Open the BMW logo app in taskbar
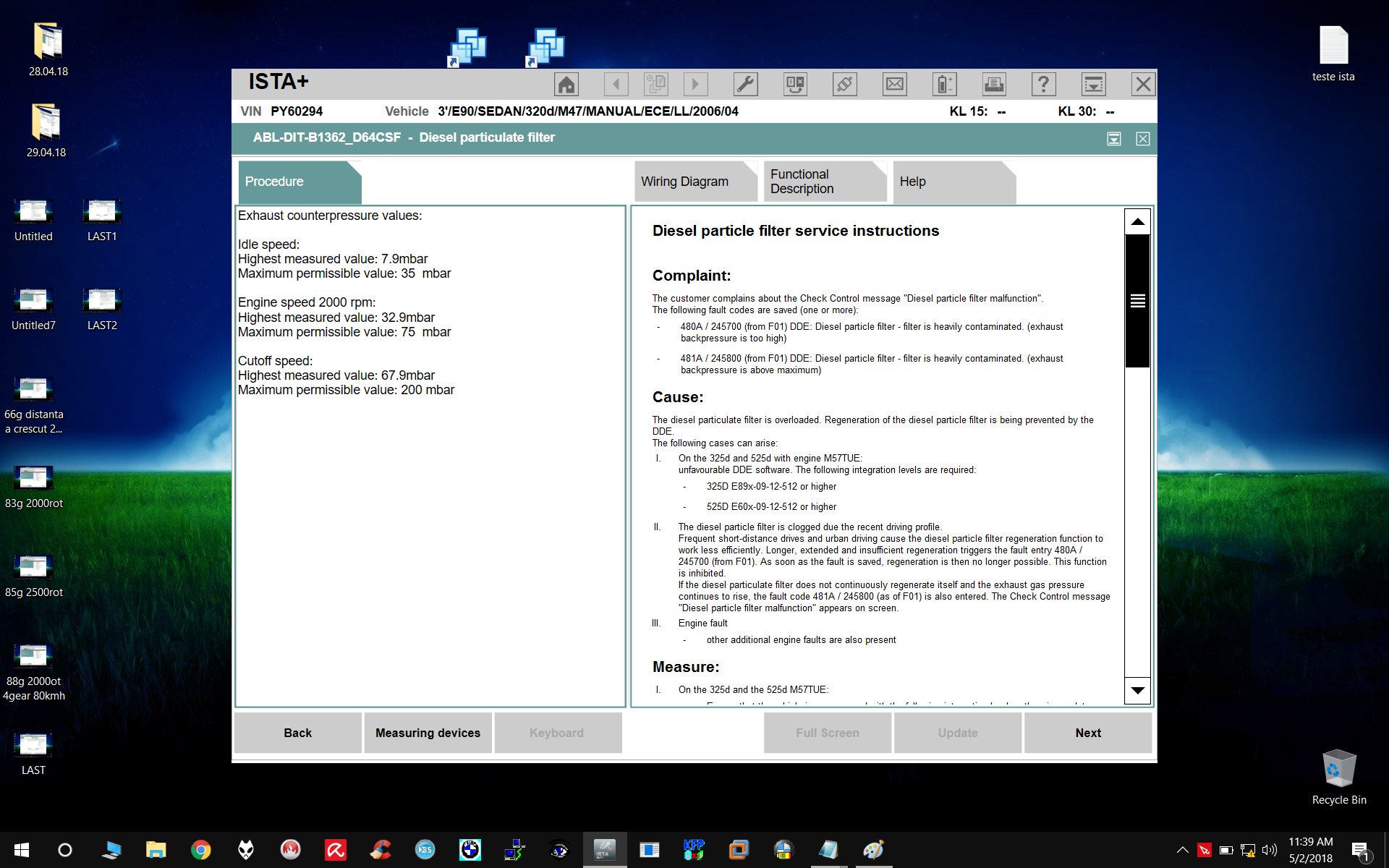 pyautogui.click(x=470, y=850)
